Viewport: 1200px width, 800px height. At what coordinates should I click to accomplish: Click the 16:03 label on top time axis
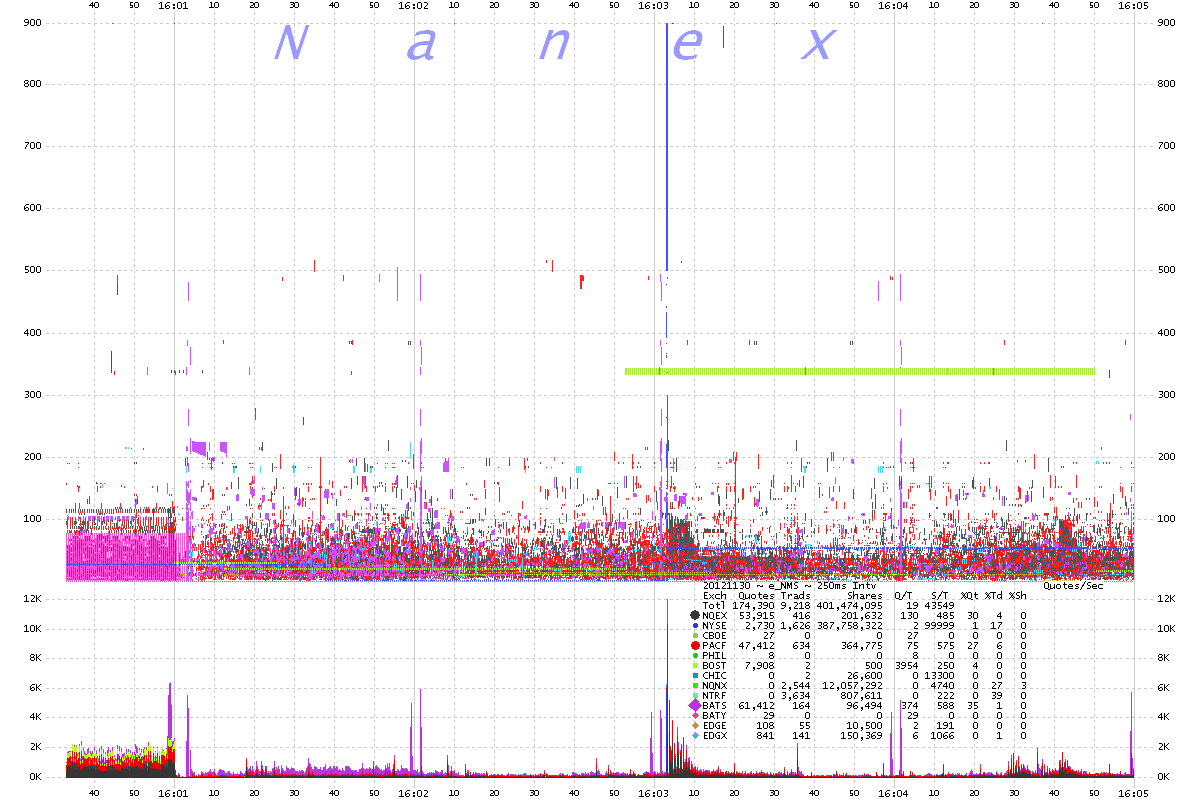653,6
